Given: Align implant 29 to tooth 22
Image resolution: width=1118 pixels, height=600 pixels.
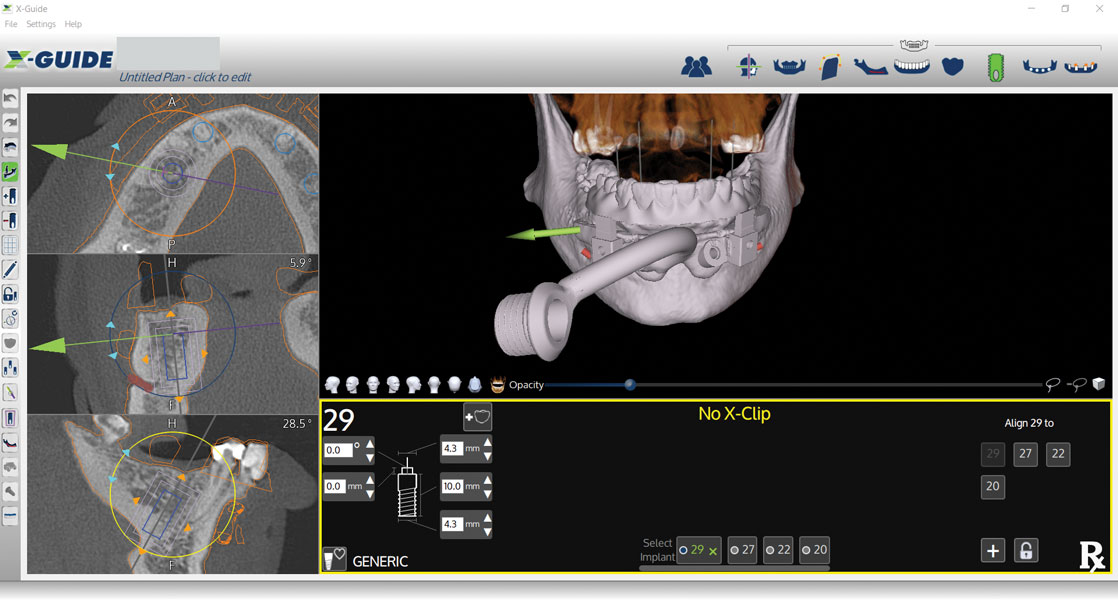Looking at the screenshot, I should [x=1058, y=454].
